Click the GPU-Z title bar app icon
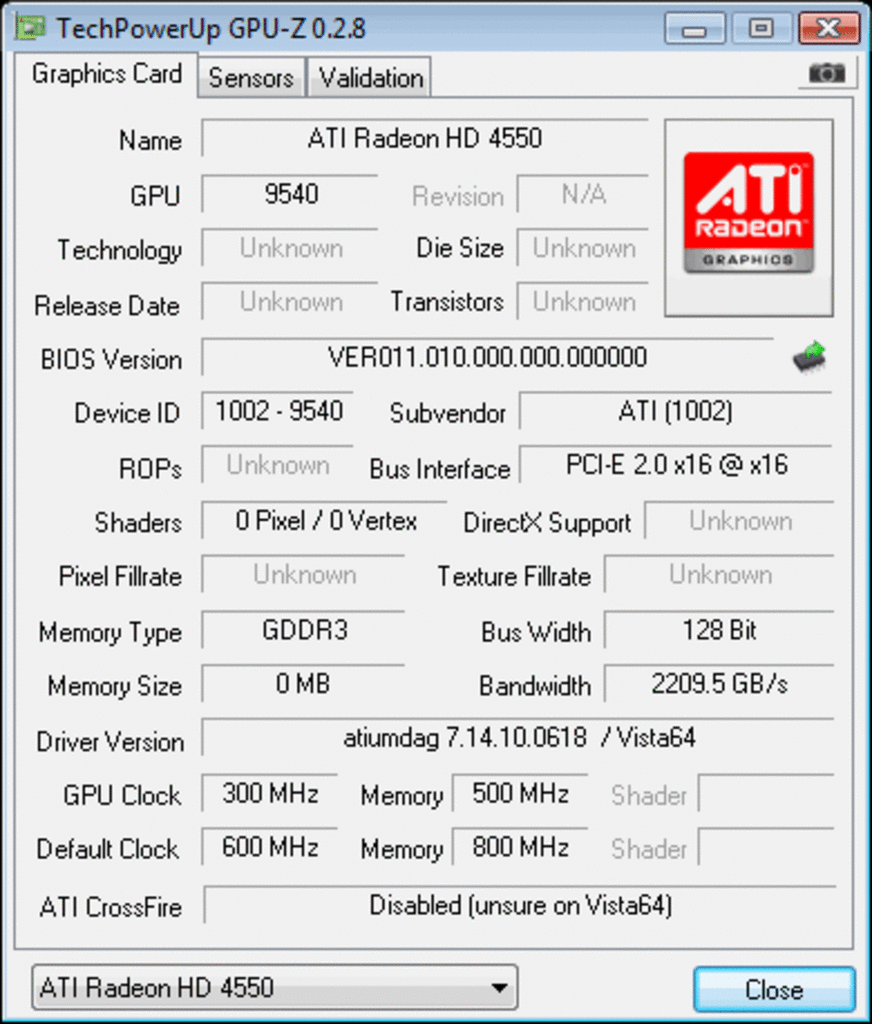 tap(30, 27)
